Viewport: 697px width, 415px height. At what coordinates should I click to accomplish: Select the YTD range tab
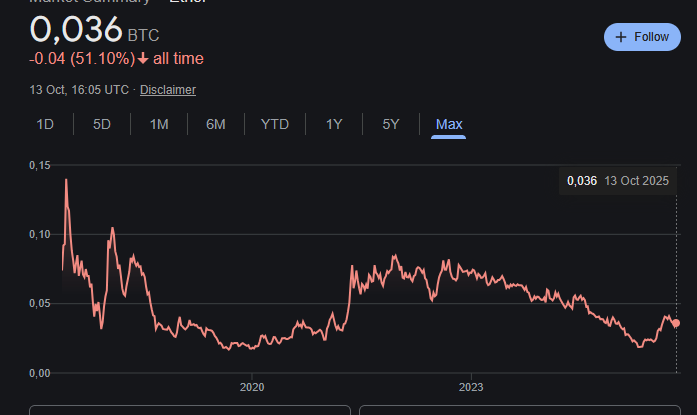coord(275,125)
